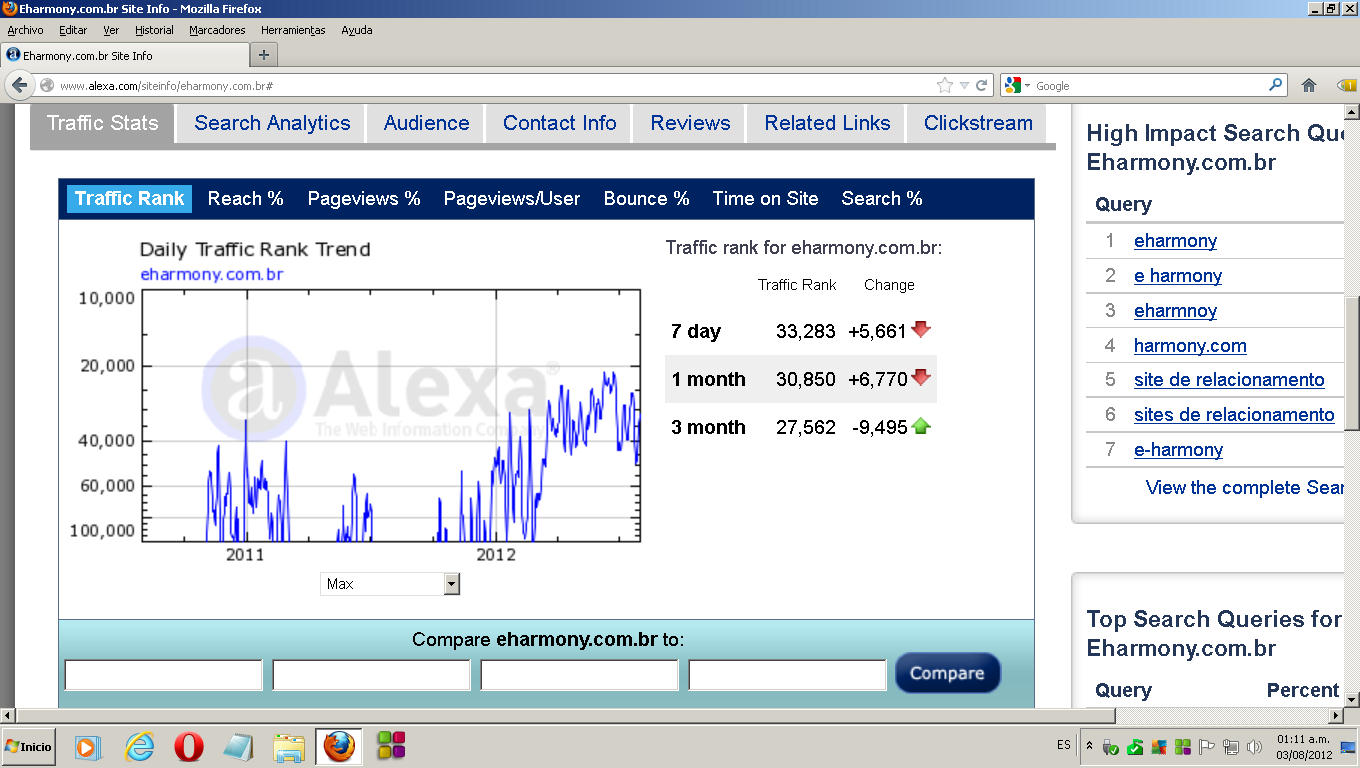Click the safely remove hardware tray icon
Screen dimensions: 1360x768
pos(1111,747)
